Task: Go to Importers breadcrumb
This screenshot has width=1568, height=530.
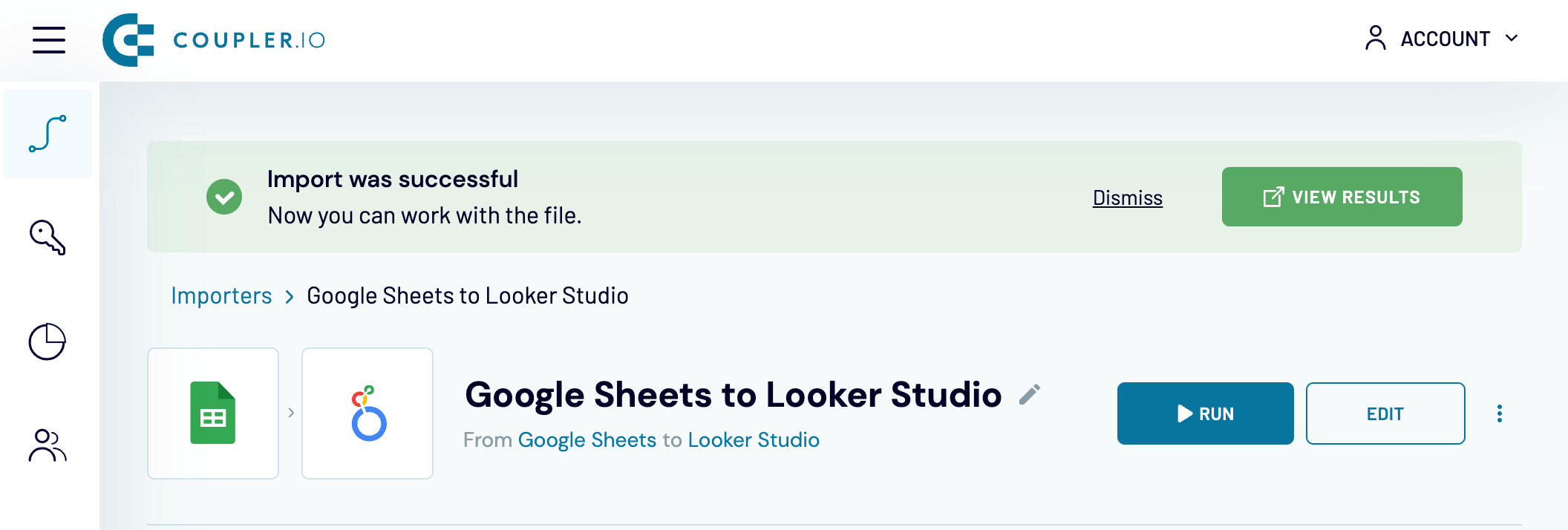Action: coord(221,295)
